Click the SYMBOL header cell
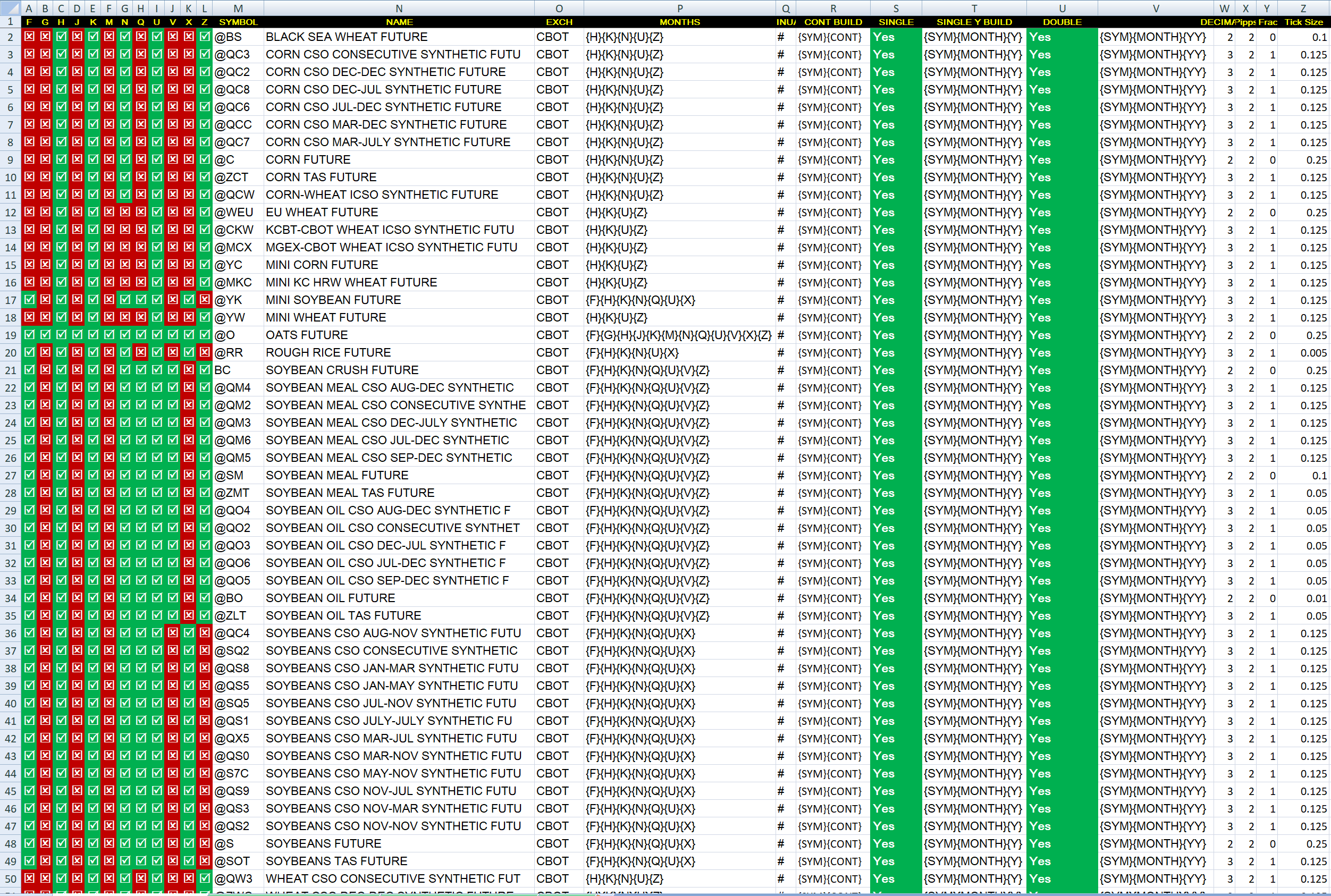 (x=238, y=22)
